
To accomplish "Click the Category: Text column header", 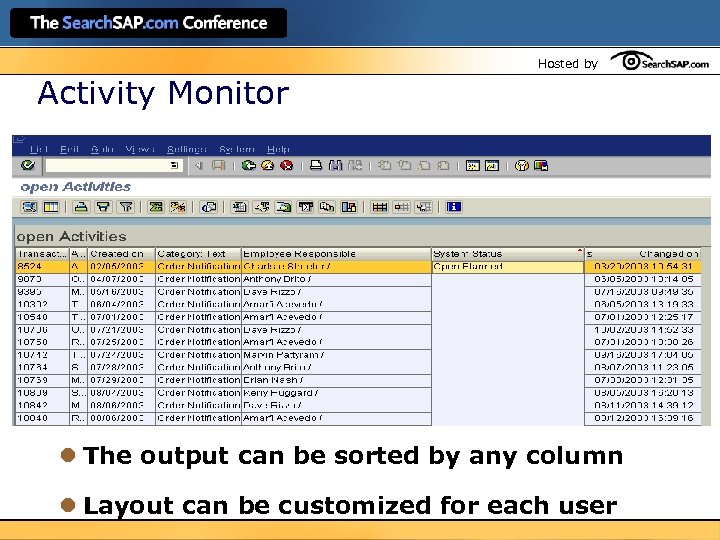I will pos(198,254).
